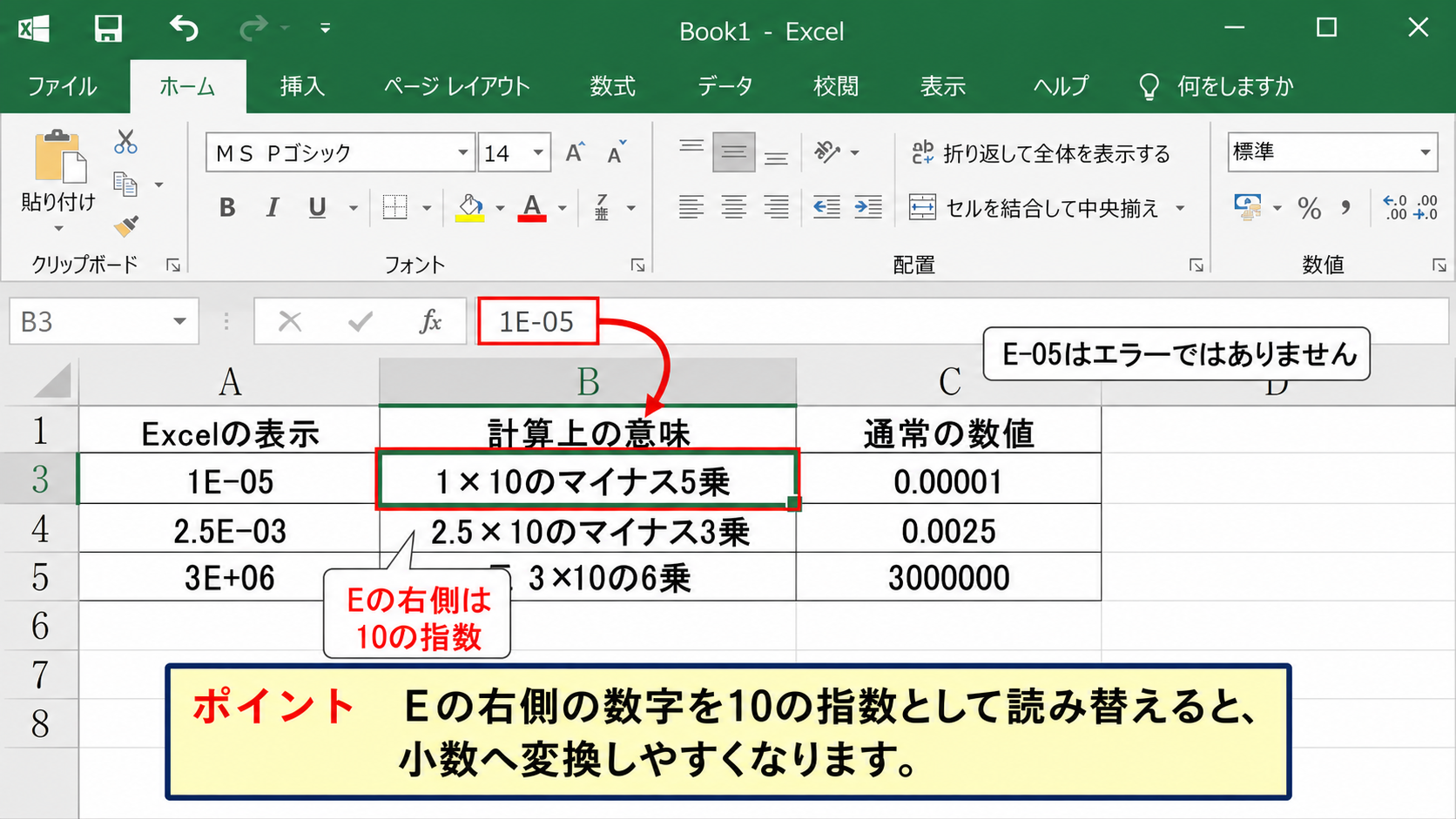Cancel formula entry with X button
The height and width of the screenshot is (819, 1456).
point(289,321)
